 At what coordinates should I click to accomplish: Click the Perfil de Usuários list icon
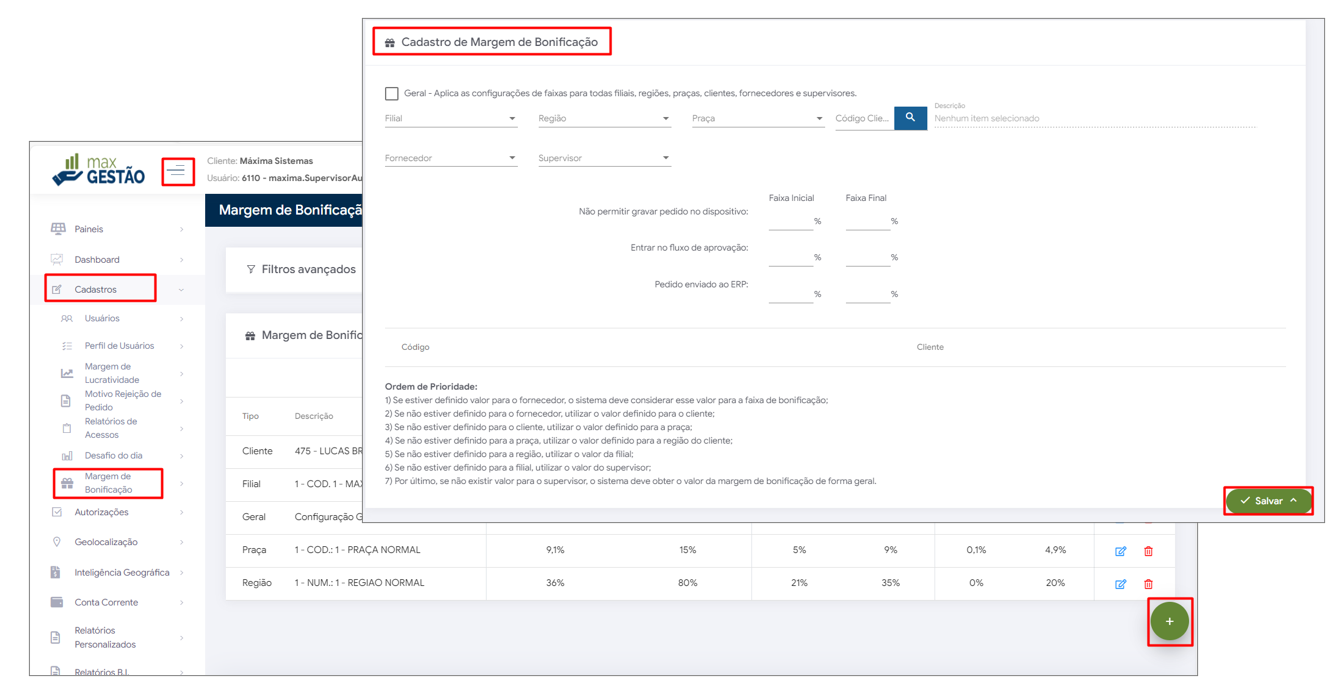coord(67,346)
